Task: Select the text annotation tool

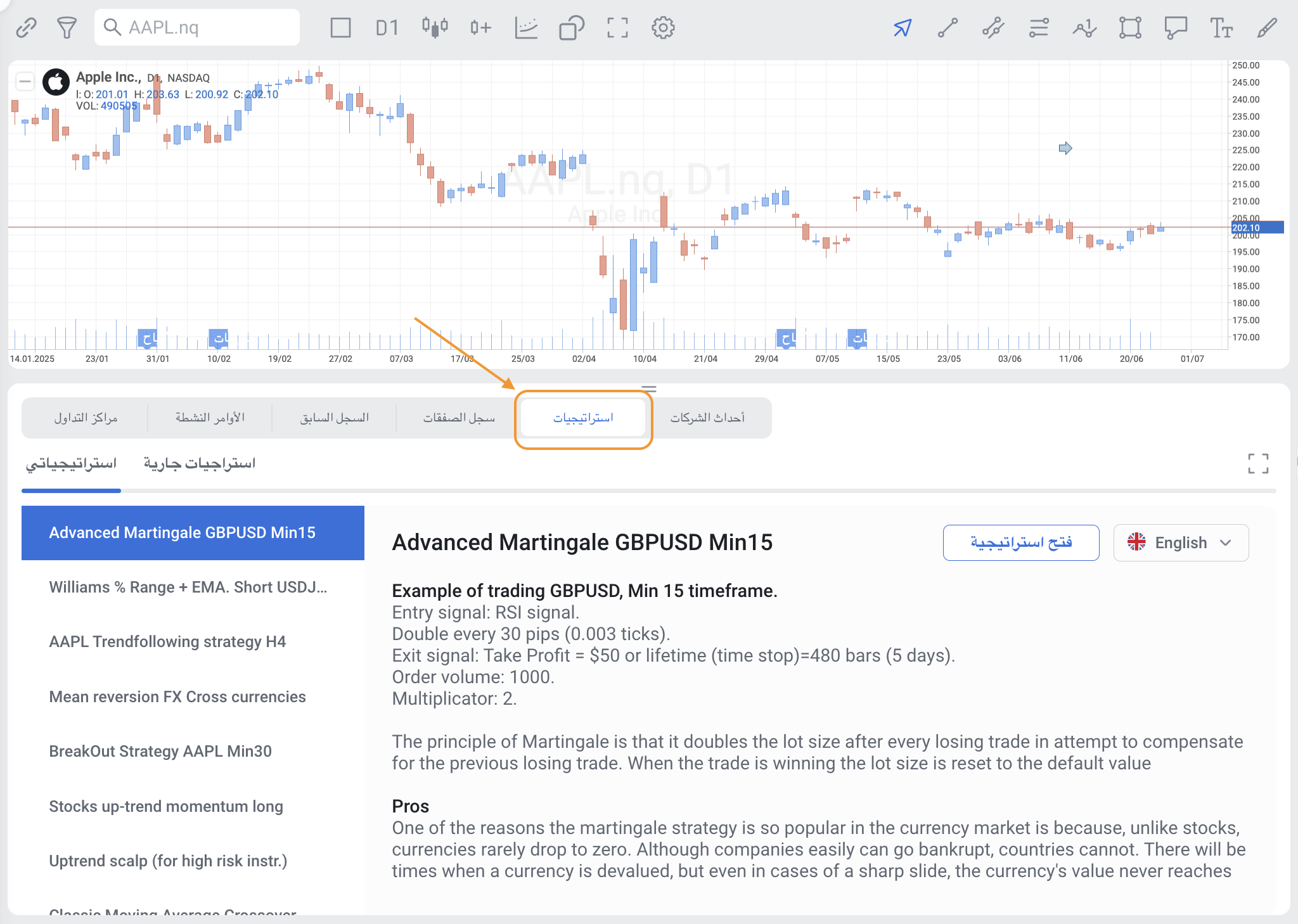Action: tap(1221, 28)
